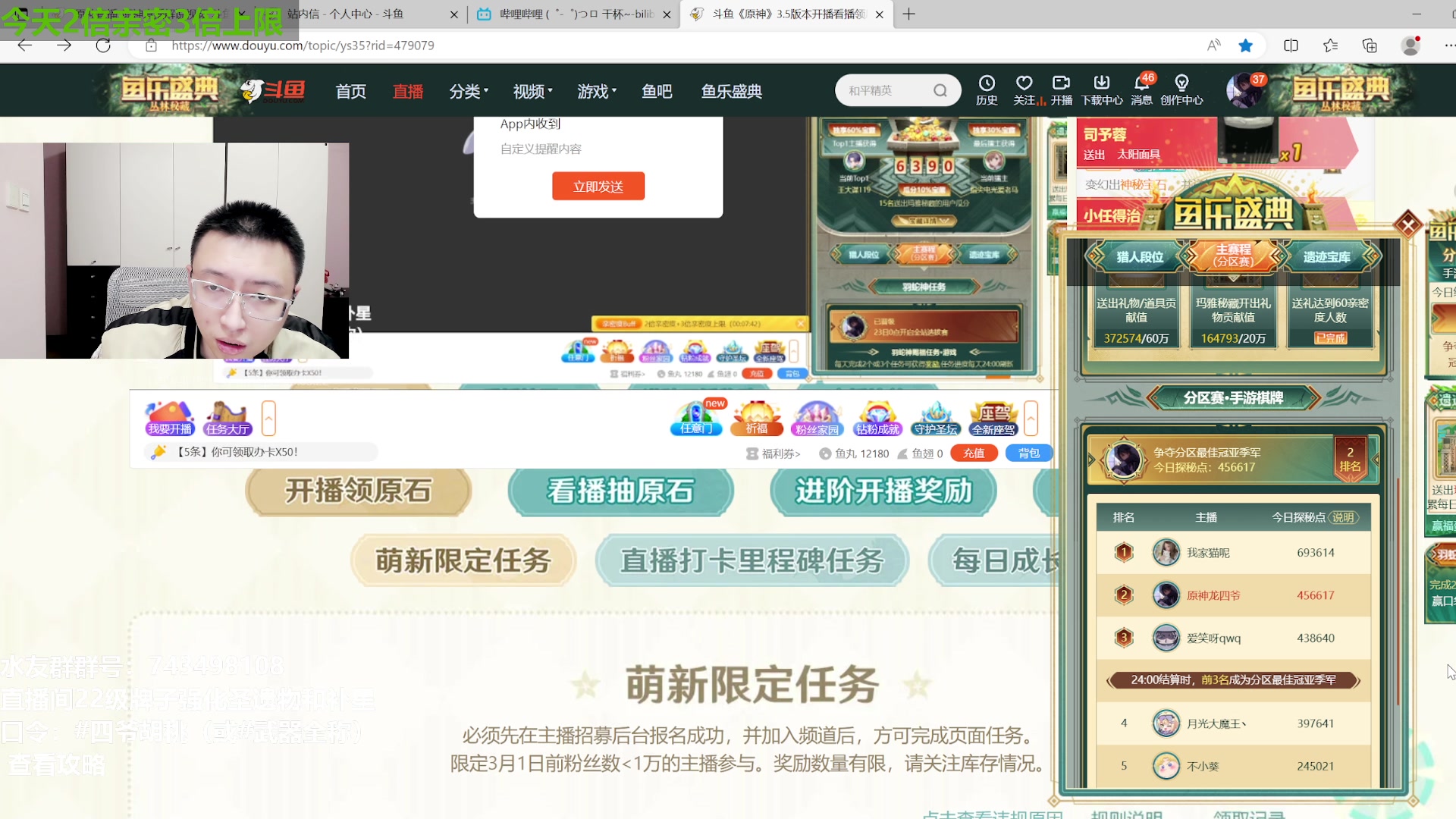
Task: Open the 任意门 icon with new badge
Action: point(697,419)
